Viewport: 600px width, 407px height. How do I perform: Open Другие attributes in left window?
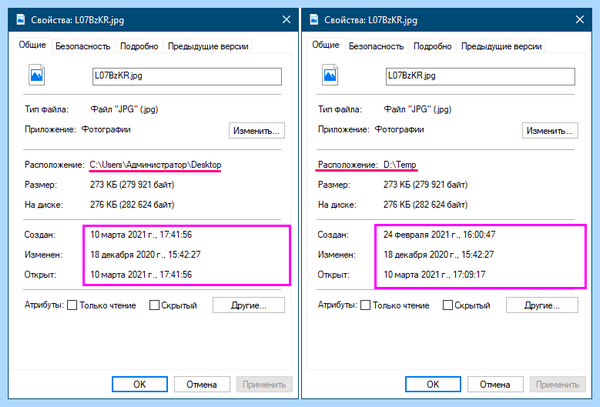point(248,305)
